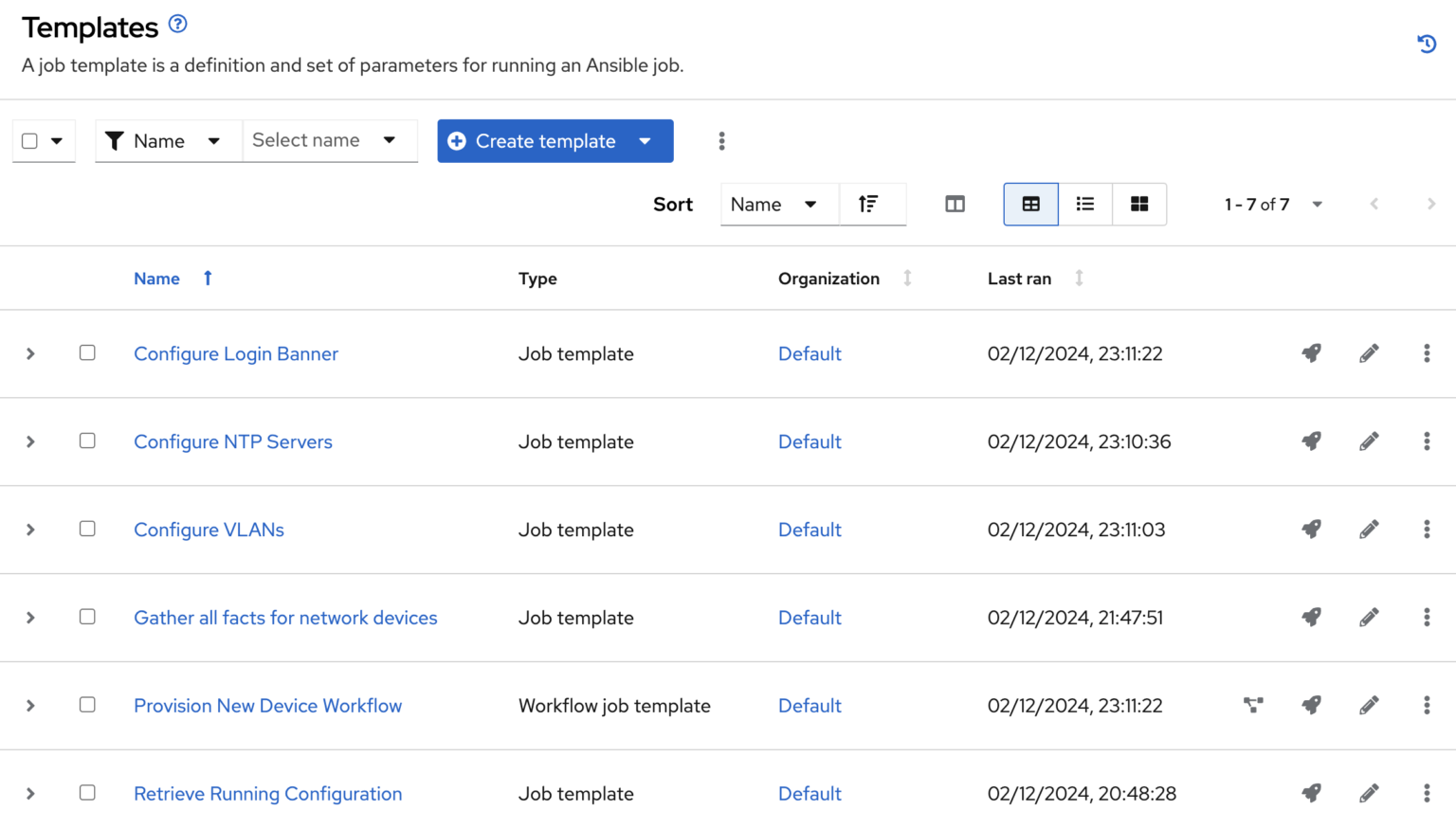Screen dimensions: 1456x828
Task: Open workflow visualizer for Provision New Device Workflow
Action: 1253,705
